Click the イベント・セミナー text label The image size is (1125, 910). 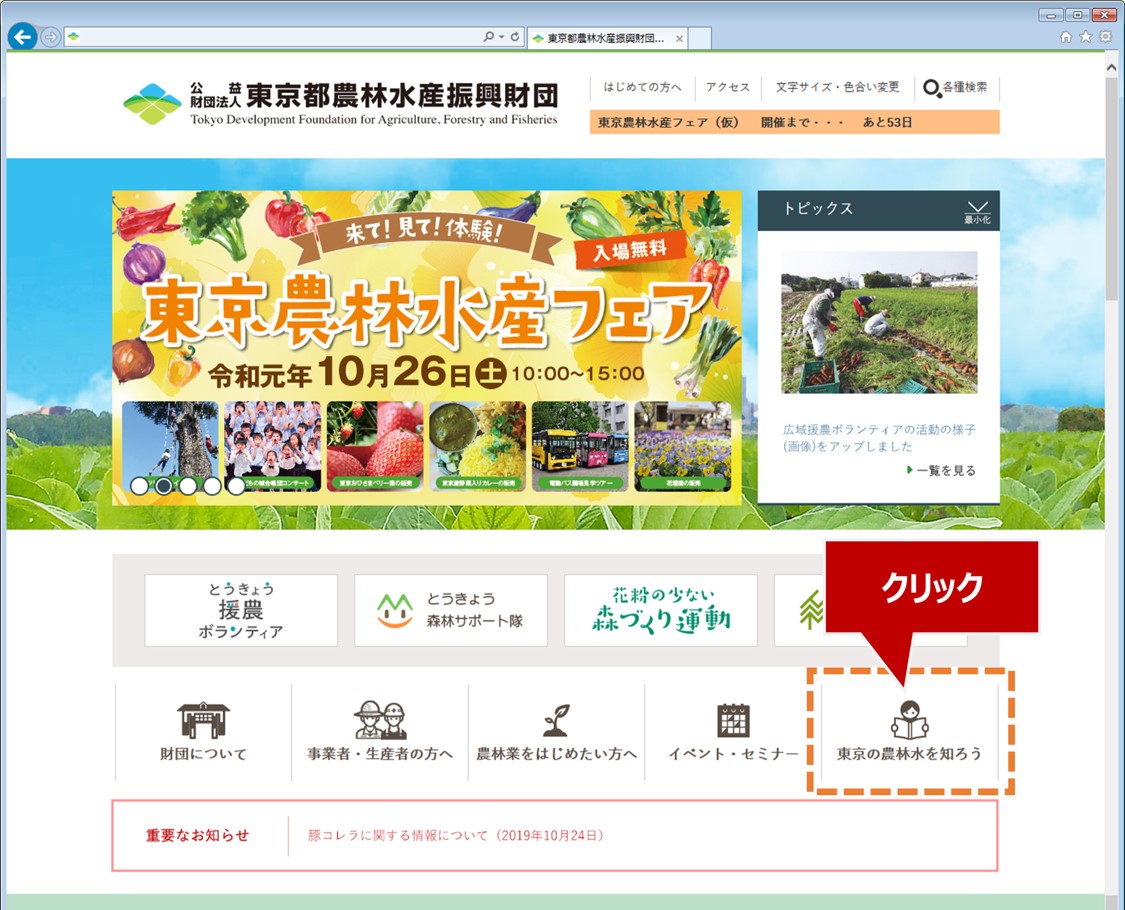click(733, 754)
